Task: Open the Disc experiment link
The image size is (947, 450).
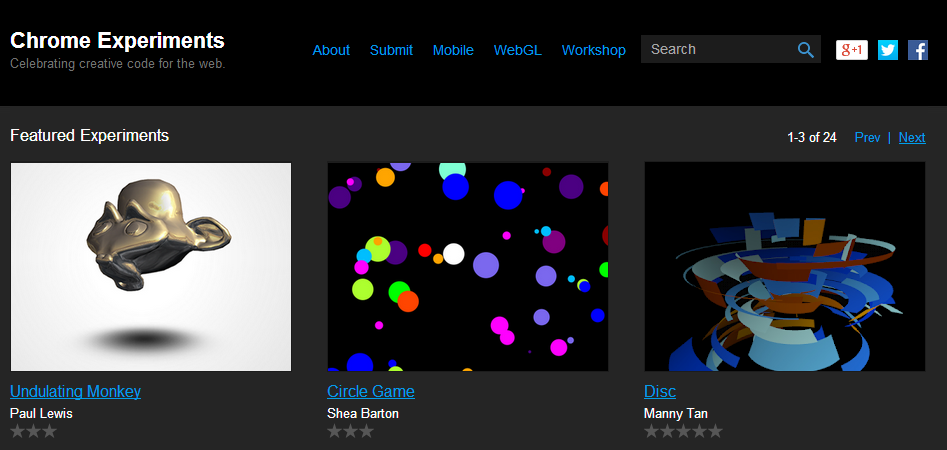Action: [x=660, y=391]
